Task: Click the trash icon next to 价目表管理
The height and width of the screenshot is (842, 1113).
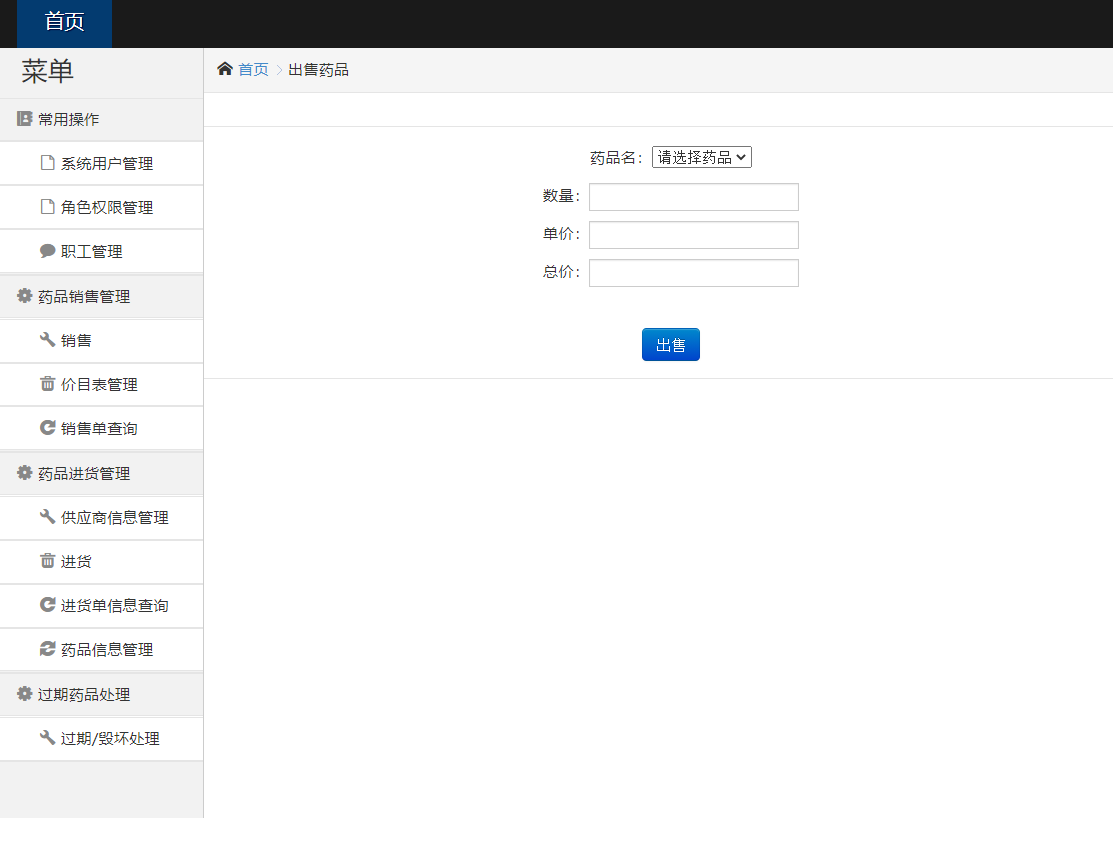Action: [x=47, y=384]
